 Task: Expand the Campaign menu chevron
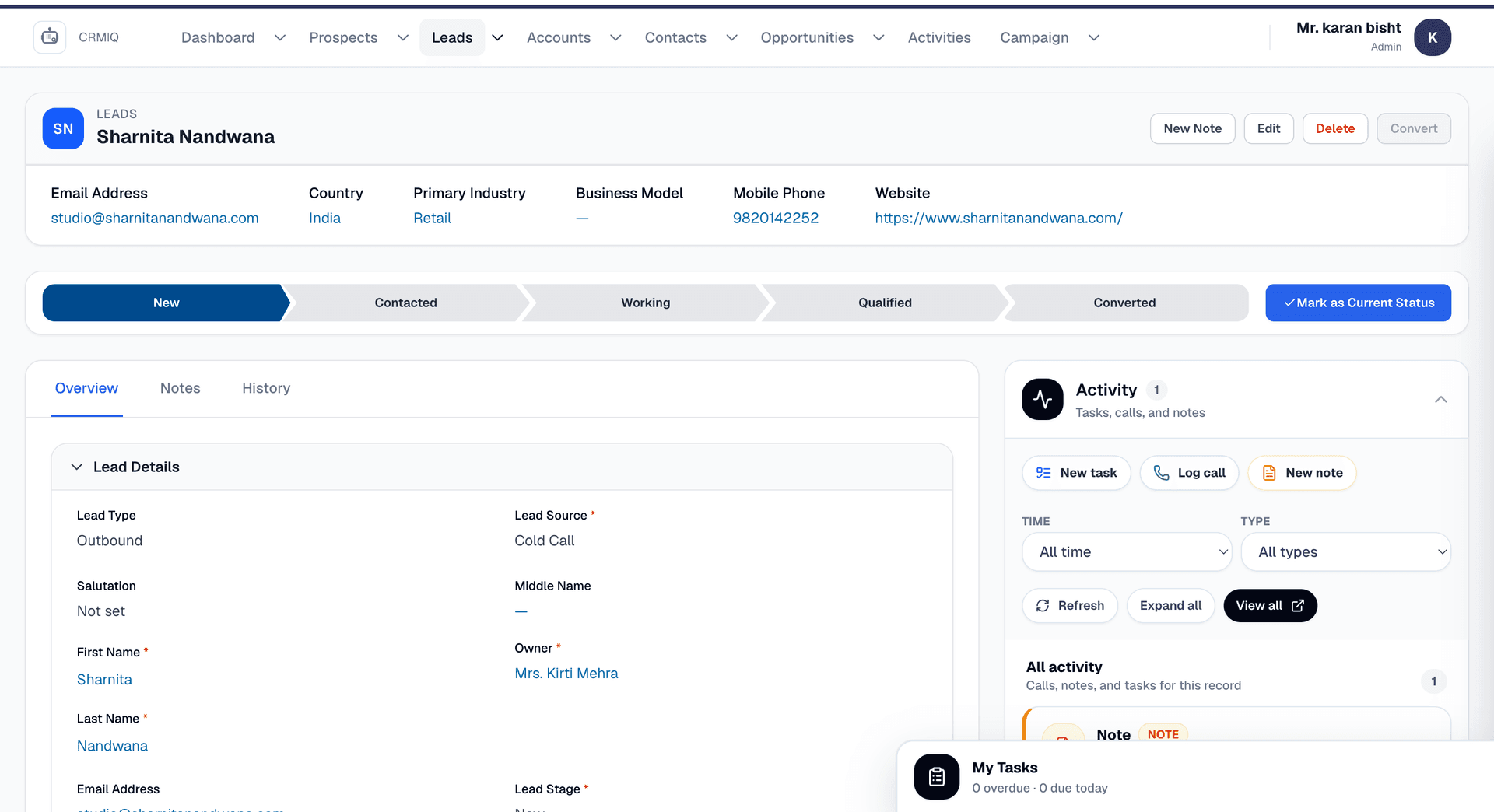point(1093,37)
